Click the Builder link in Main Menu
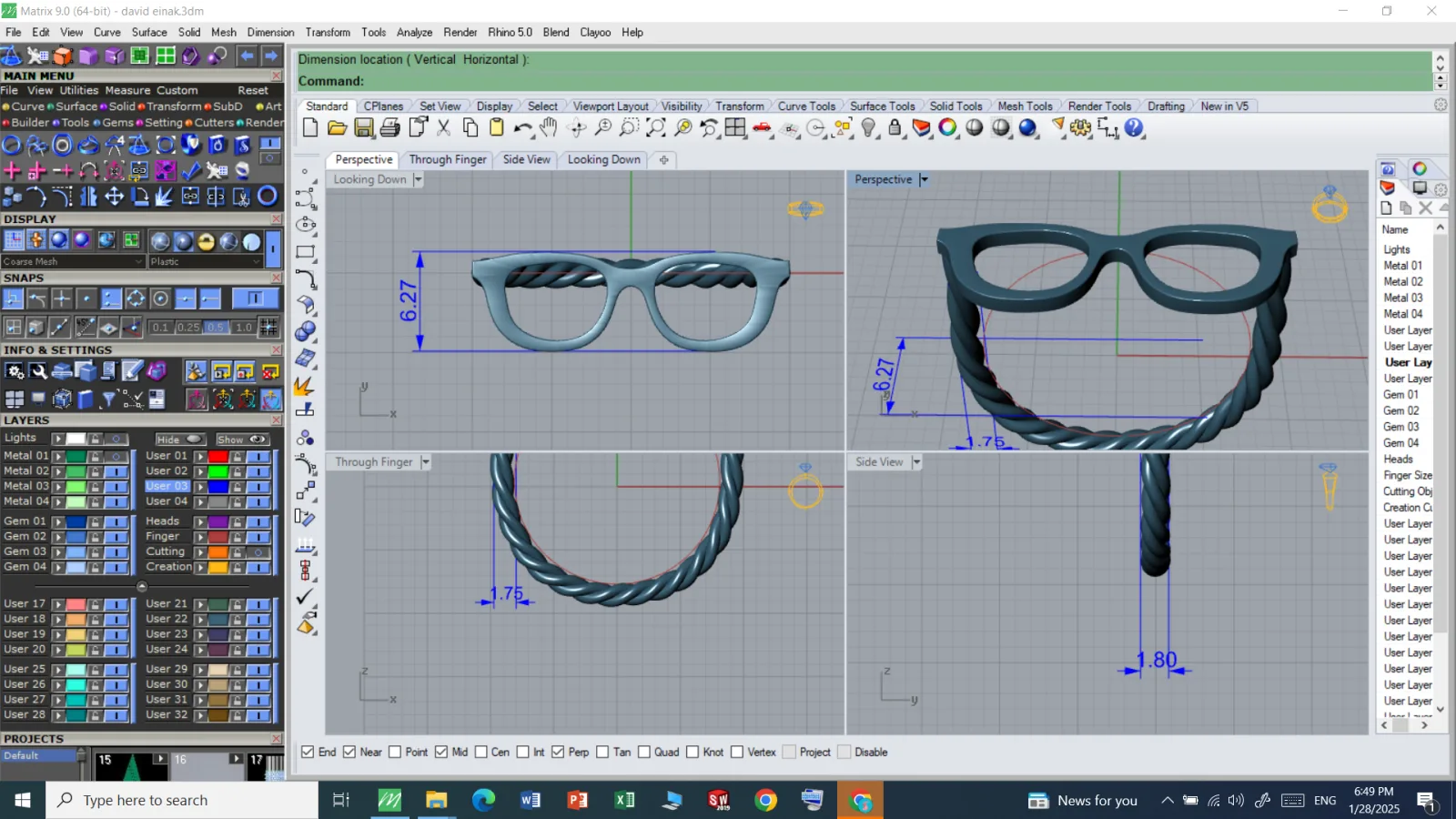Image resolution: width=1456 pixels, height=819 pixels. 30,123
